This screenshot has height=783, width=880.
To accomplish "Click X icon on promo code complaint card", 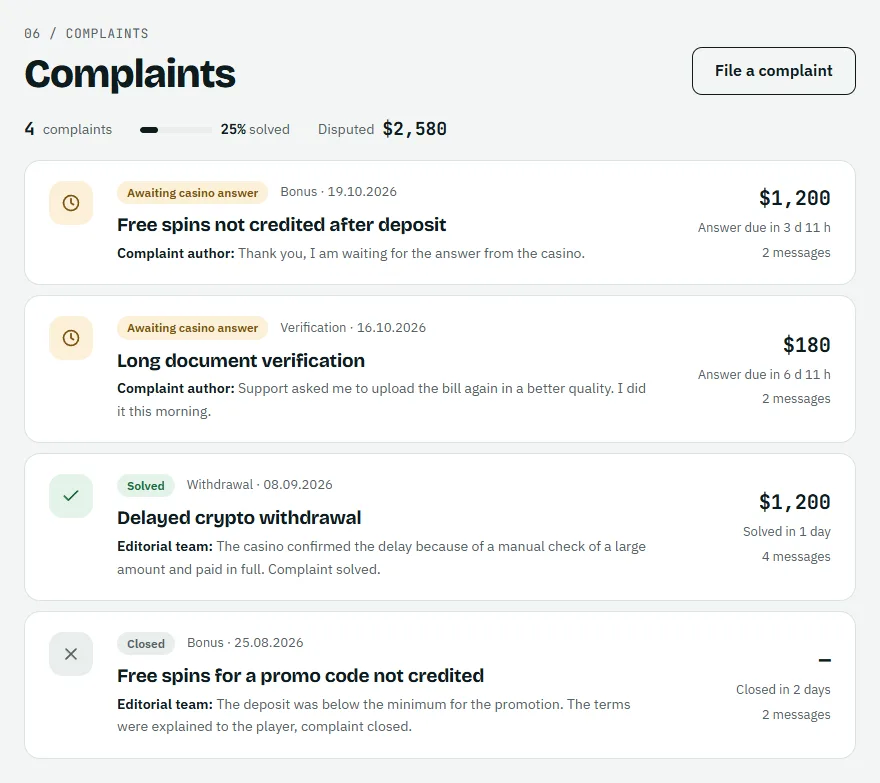I will pyautogui.click(x=71, y=654).
